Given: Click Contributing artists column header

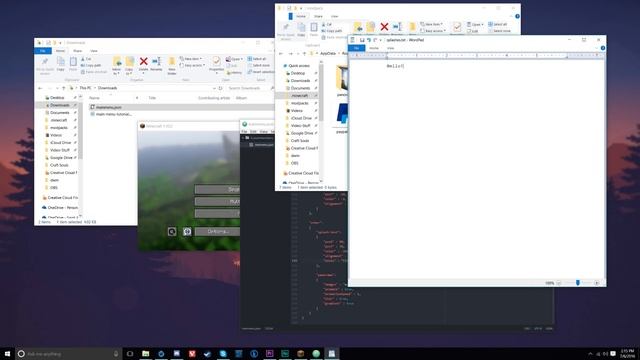Looking at the screenshot, I should (x=214, y=98).
